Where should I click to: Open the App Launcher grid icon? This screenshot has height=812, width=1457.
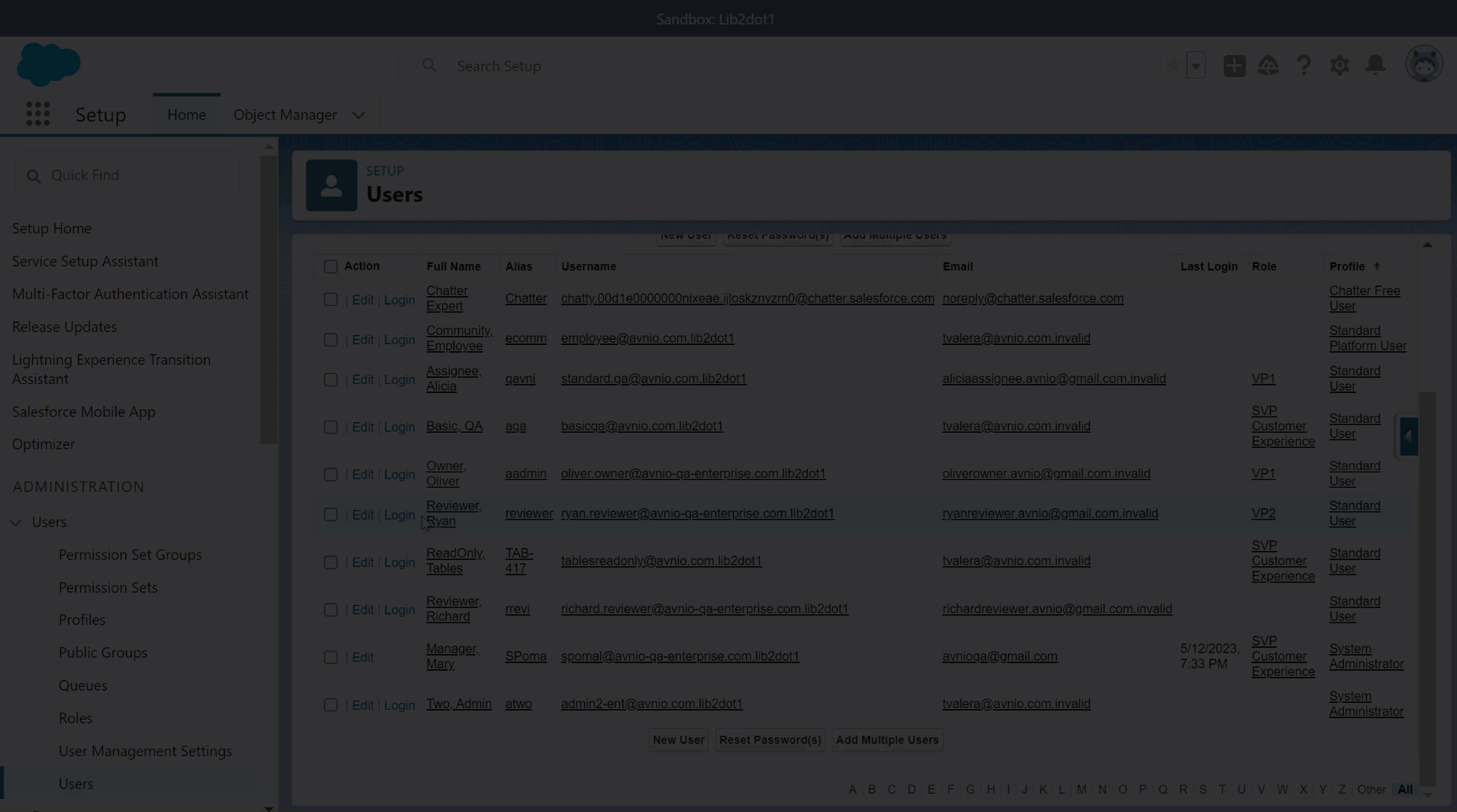pyautogui.click(x=37, y=114)
